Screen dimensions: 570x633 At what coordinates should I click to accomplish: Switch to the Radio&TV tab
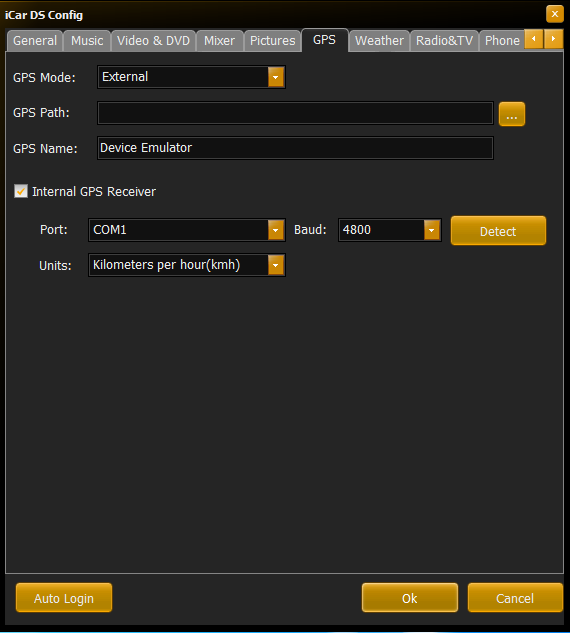[444, 40]
